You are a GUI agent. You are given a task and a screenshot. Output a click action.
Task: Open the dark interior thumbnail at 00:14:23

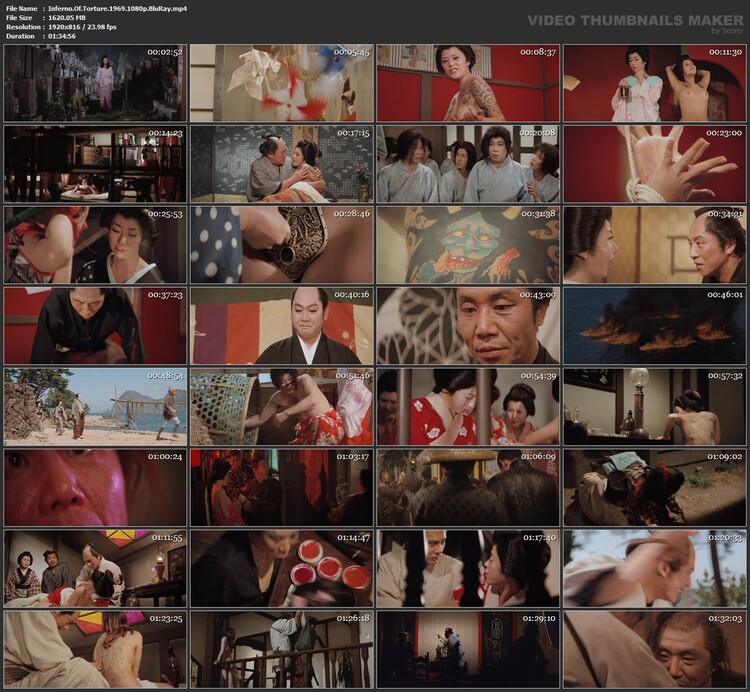click(95, 164)
